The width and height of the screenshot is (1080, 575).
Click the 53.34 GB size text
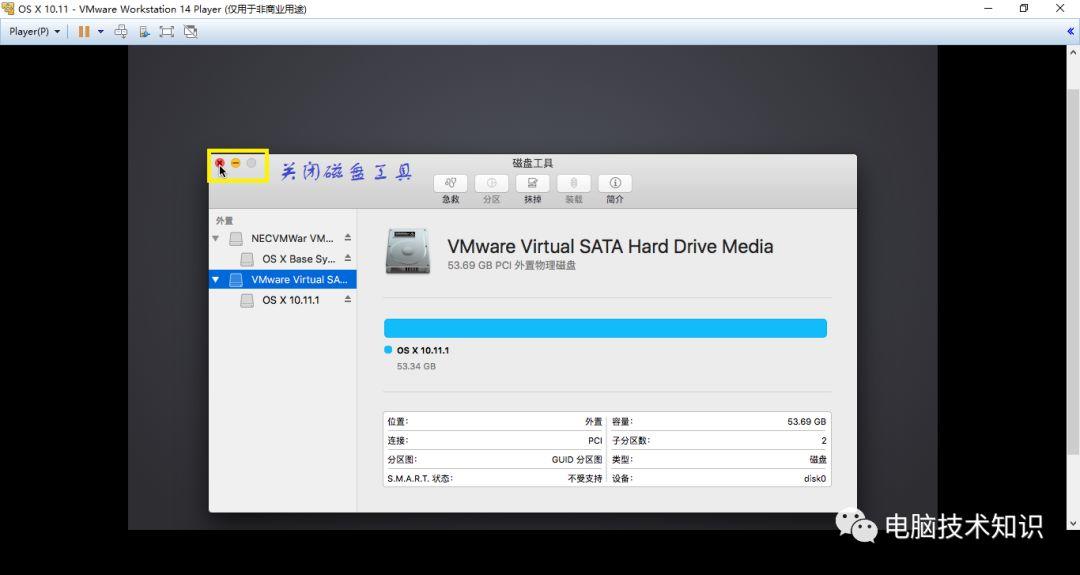click(416, 366)
